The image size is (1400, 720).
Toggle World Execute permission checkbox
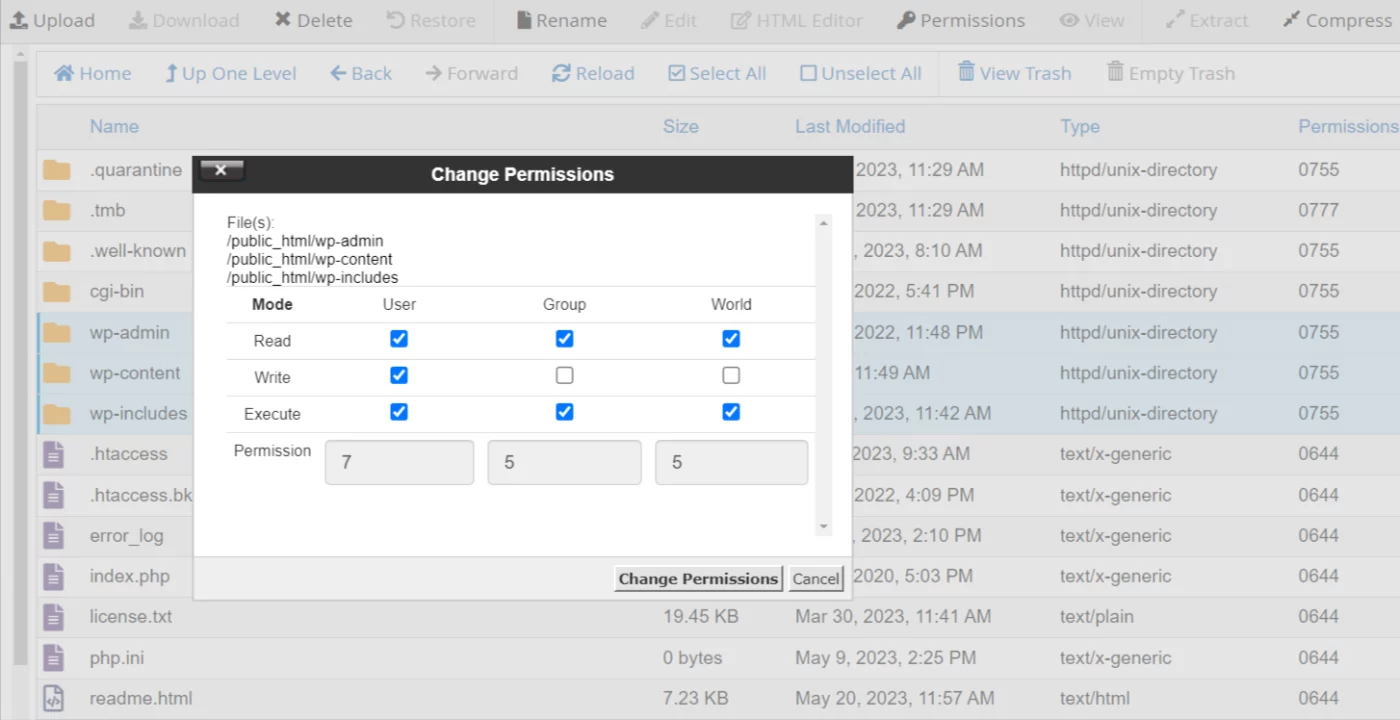[731, 412]
